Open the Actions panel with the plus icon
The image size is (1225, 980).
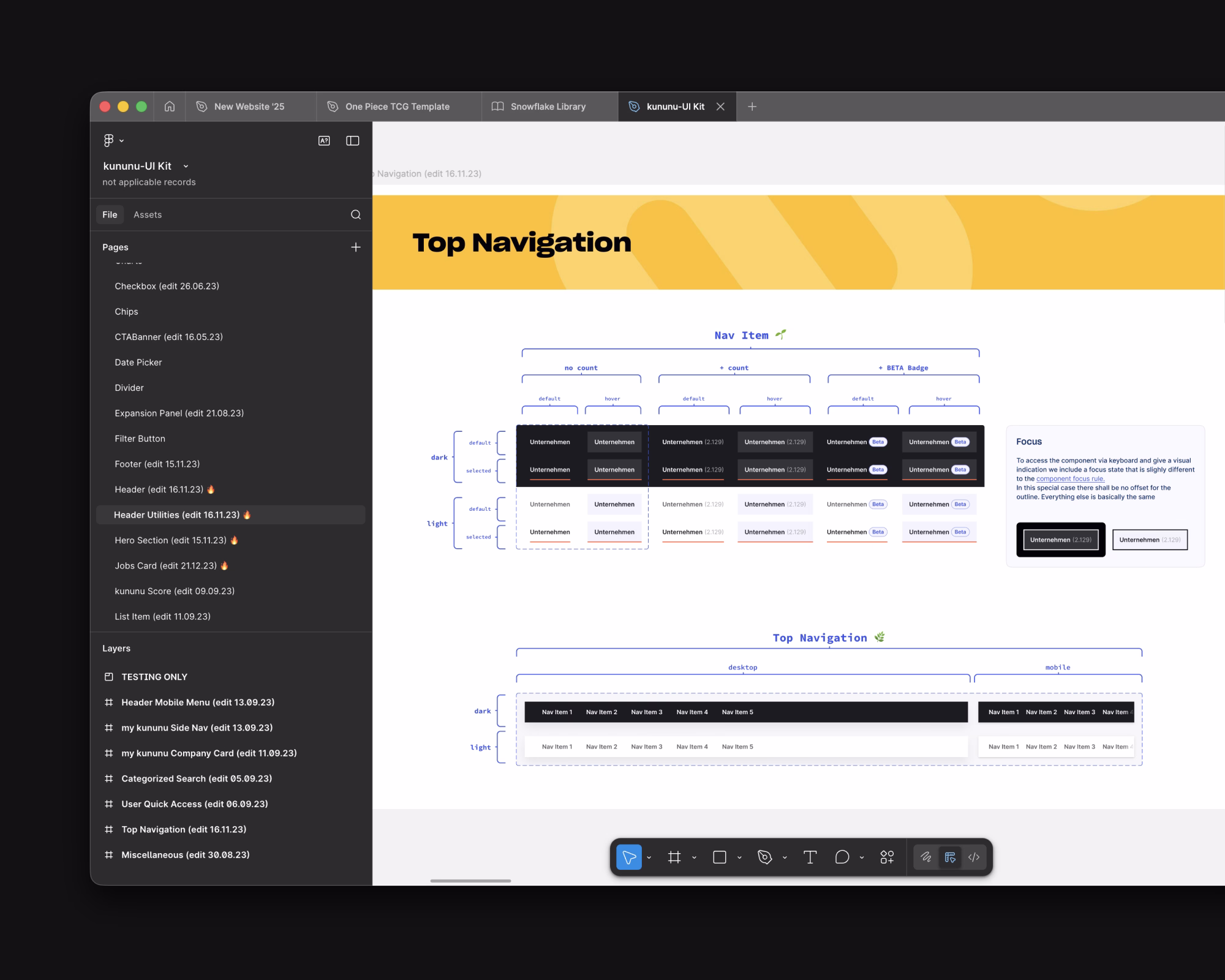pos(887,857)
